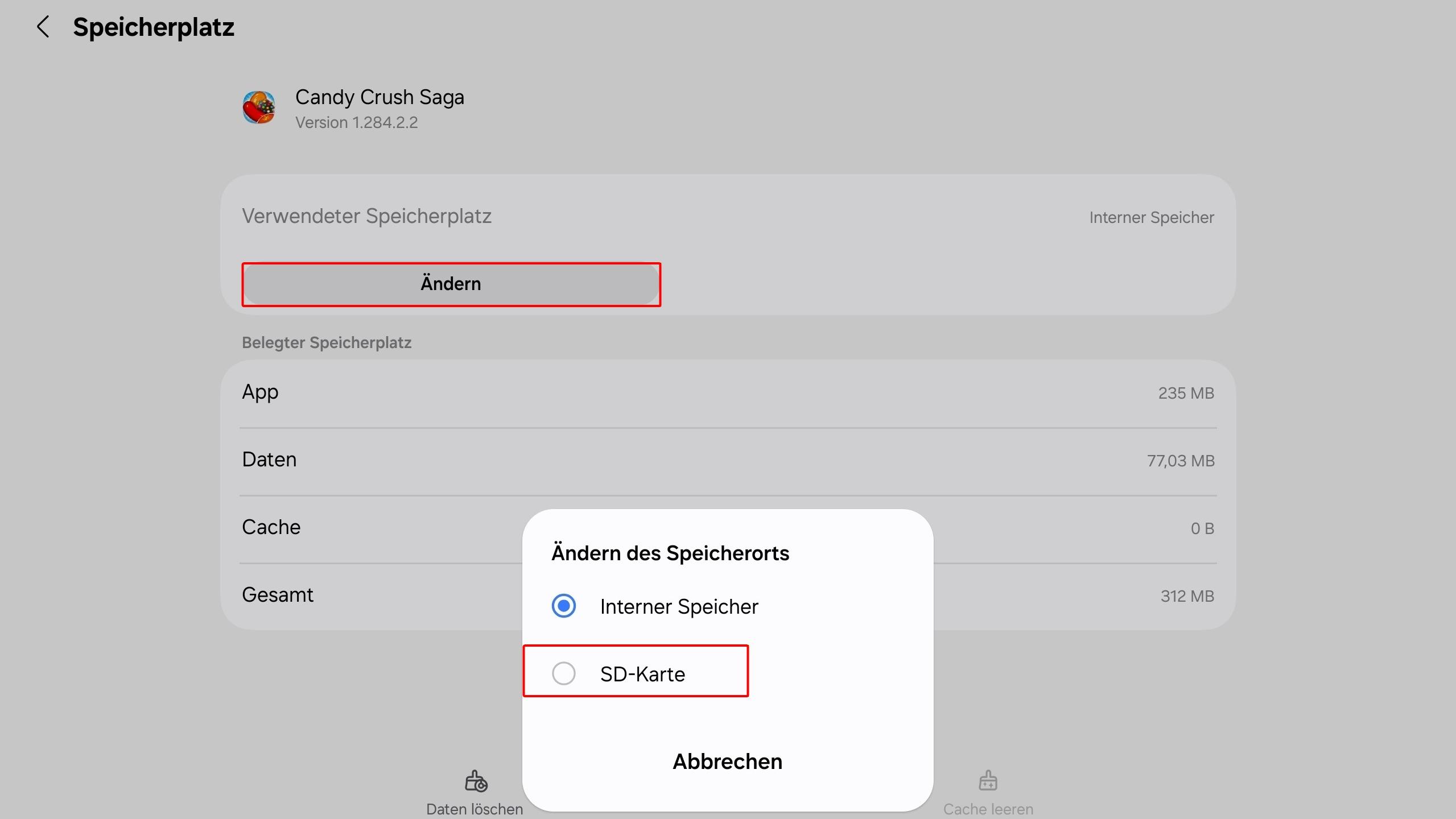1456x819 pixels.
Task: Tap the Cache size value 0 B
Action: click(x=1202, y=528)
